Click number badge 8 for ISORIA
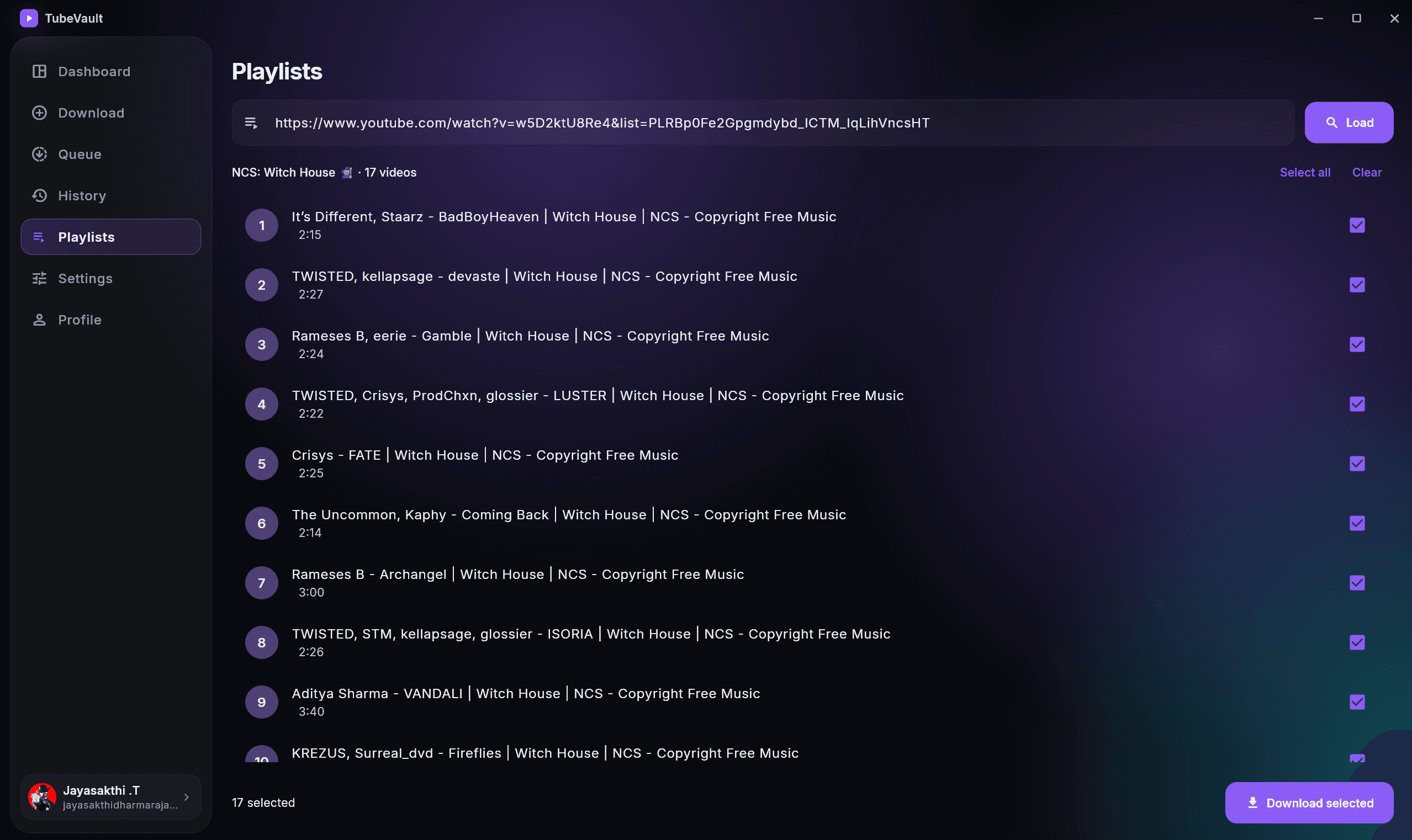This screenshot has width=1412, height=840. point(262,642)
